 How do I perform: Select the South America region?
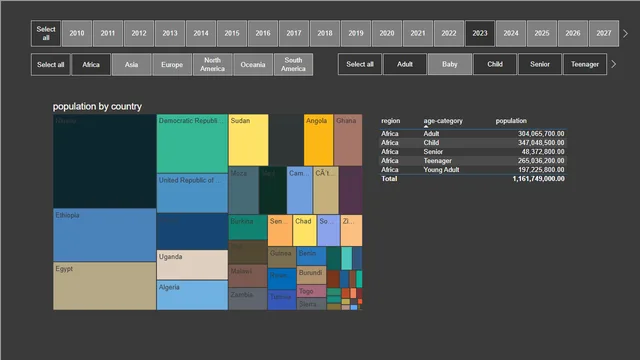[293, 64]
